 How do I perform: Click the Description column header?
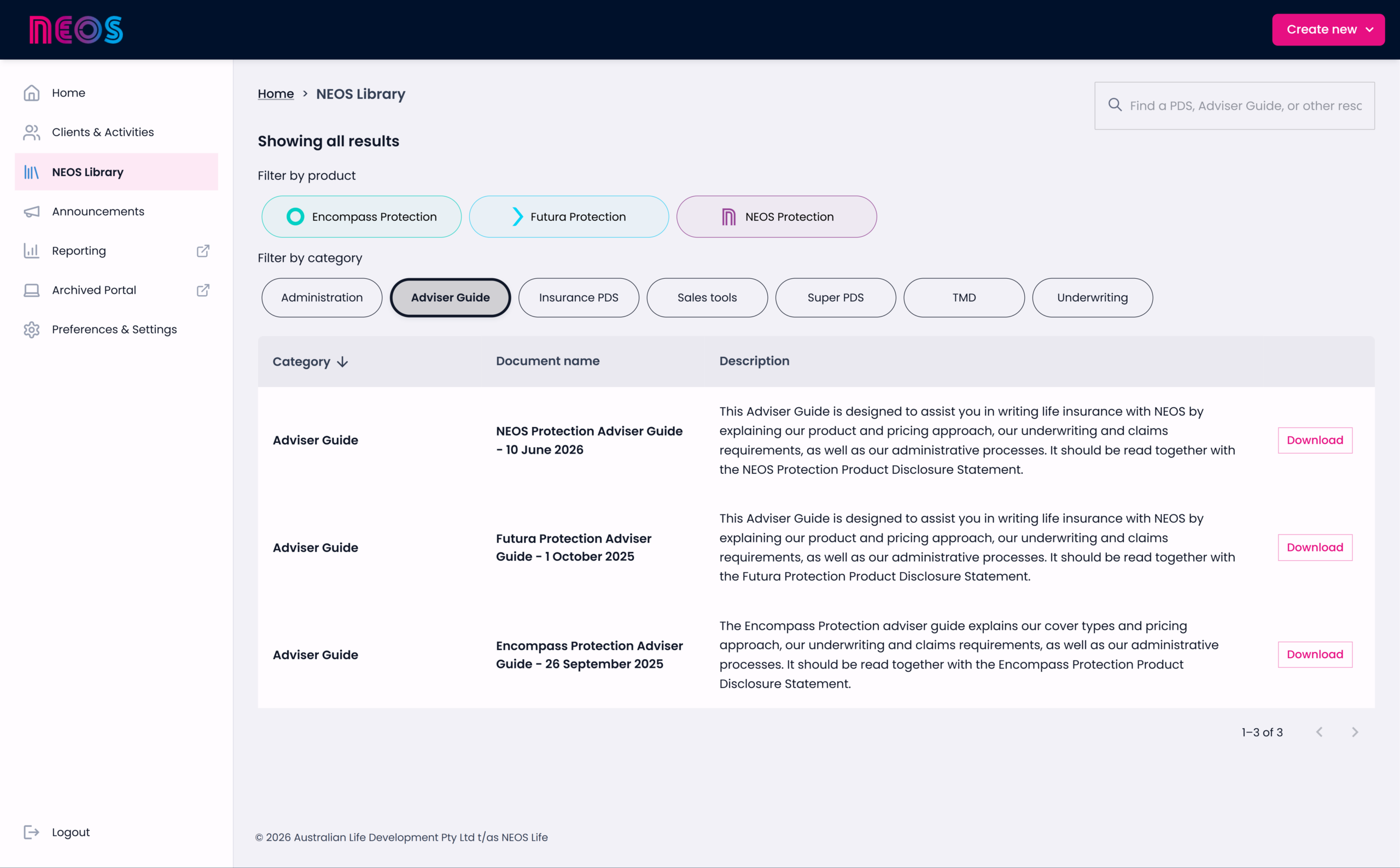point(754,361)
